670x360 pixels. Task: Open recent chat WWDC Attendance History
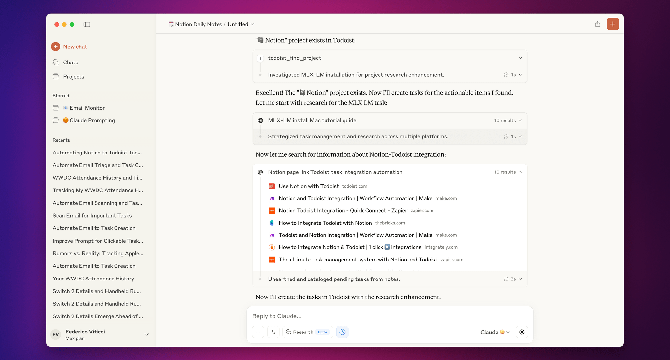[x=98, y=178]
